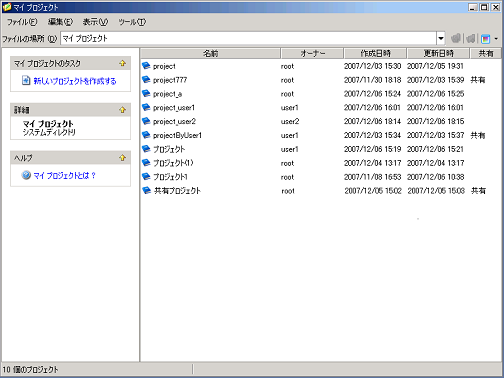Sort by 作成日時 column header
Image resolution: width=504 pixels, height=378 pixels.
click(375, 53)
